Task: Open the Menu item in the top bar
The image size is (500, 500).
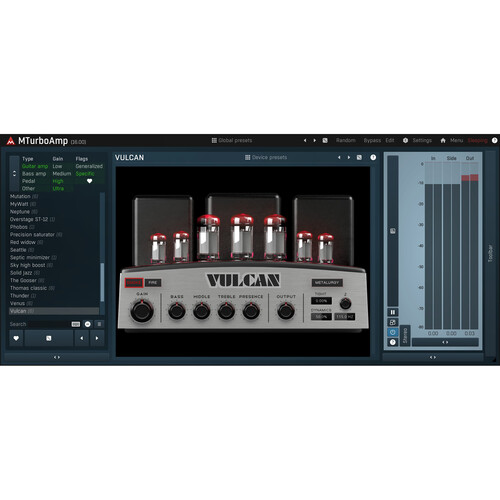Action: point(456,141)
